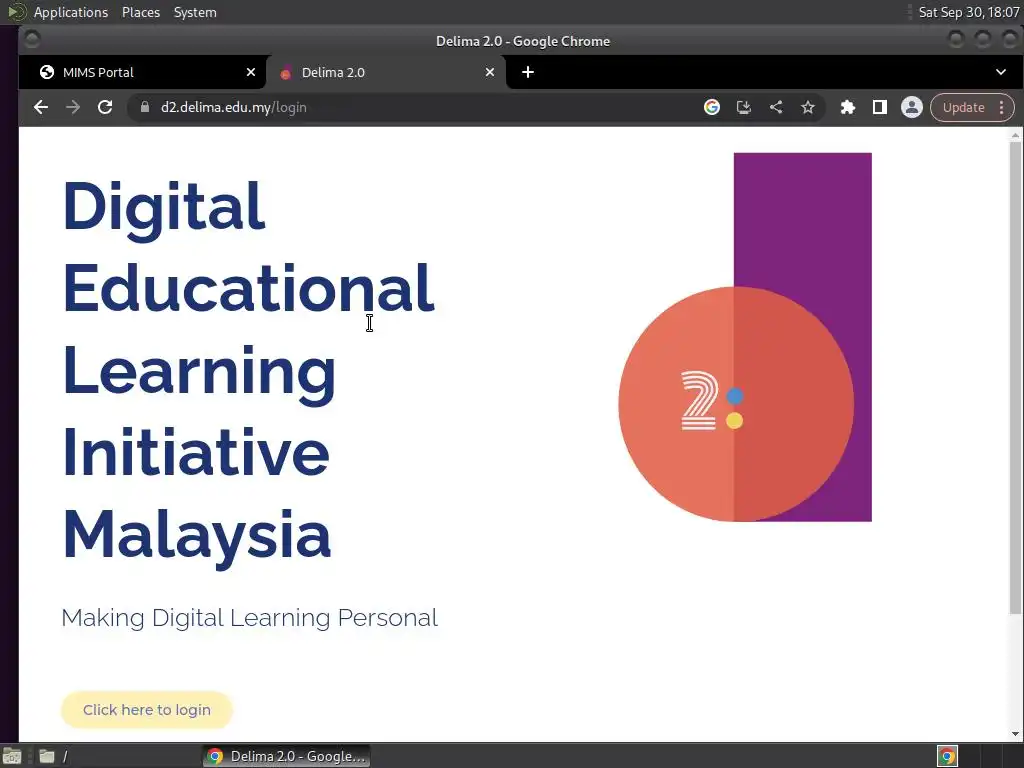Click the show desktop icon in bottom panel
Screen dimensions: 1024x768
pos(12,756)
